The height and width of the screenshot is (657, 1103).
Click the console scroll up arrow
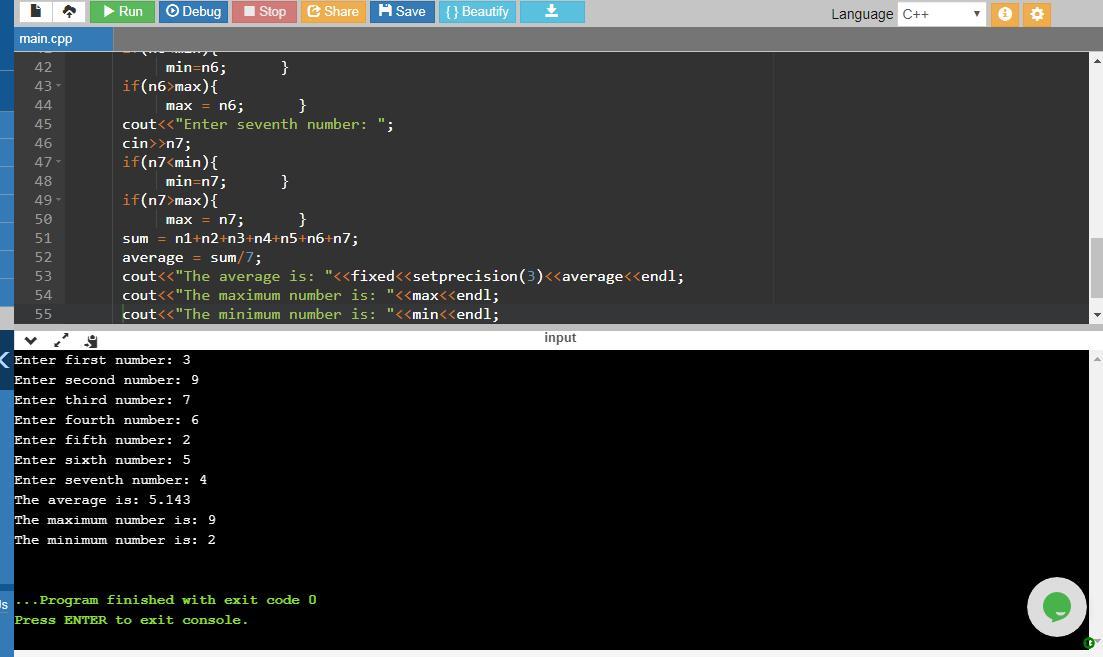[1097, 359]
